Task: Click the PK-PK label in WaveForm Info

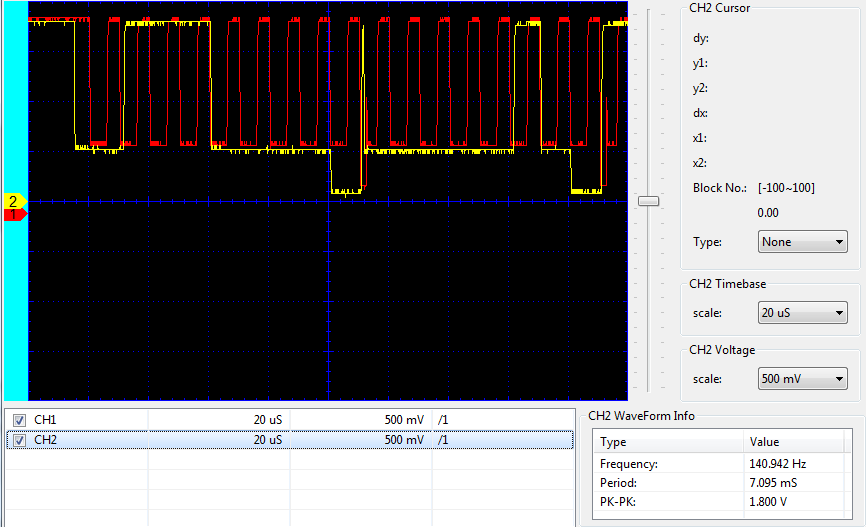Action: pyautogui.click(x=618, y=502)
